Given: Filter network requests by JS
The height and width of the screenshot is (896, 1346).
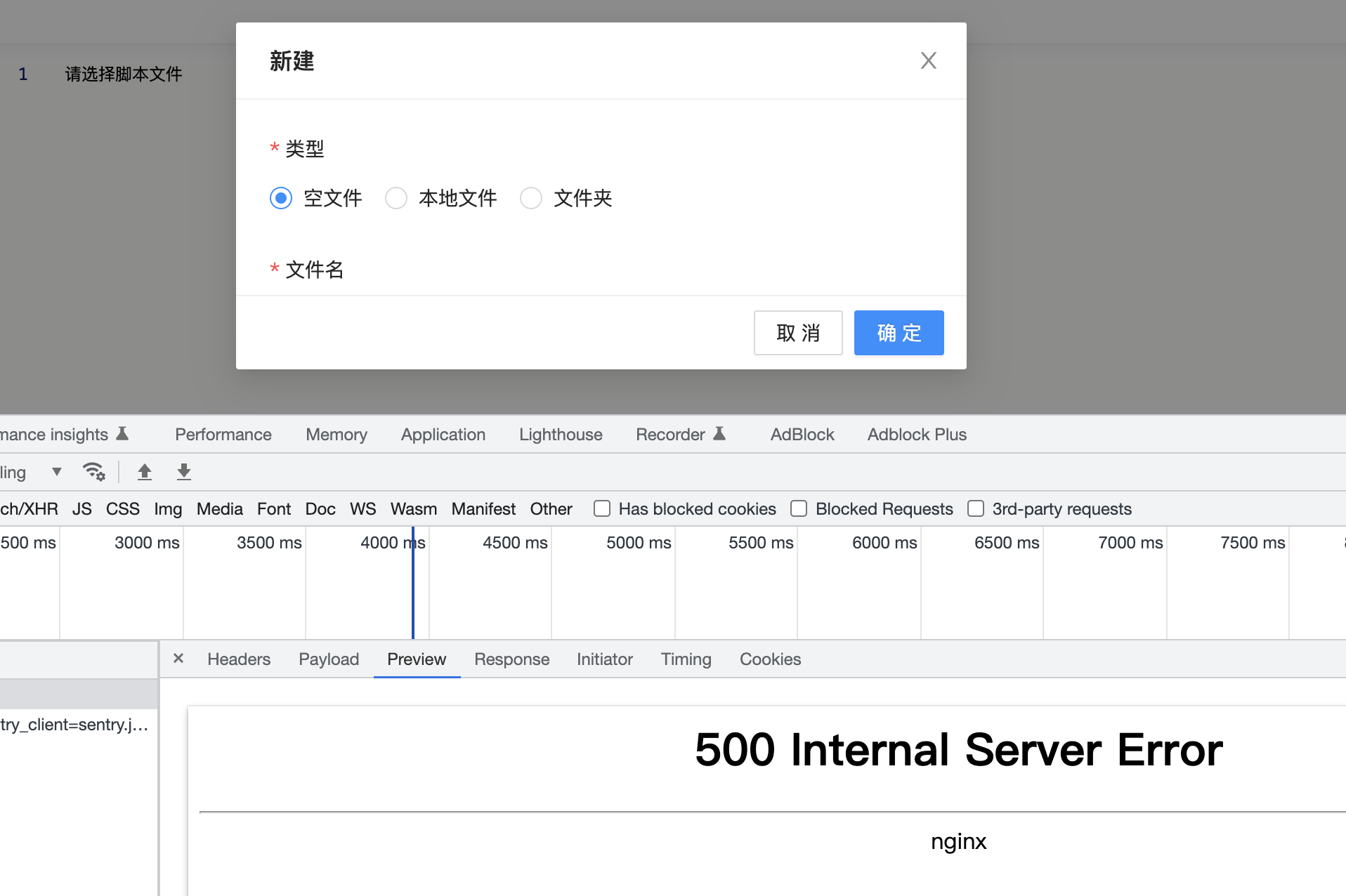Looking at the screenshot, I should 82,508.
